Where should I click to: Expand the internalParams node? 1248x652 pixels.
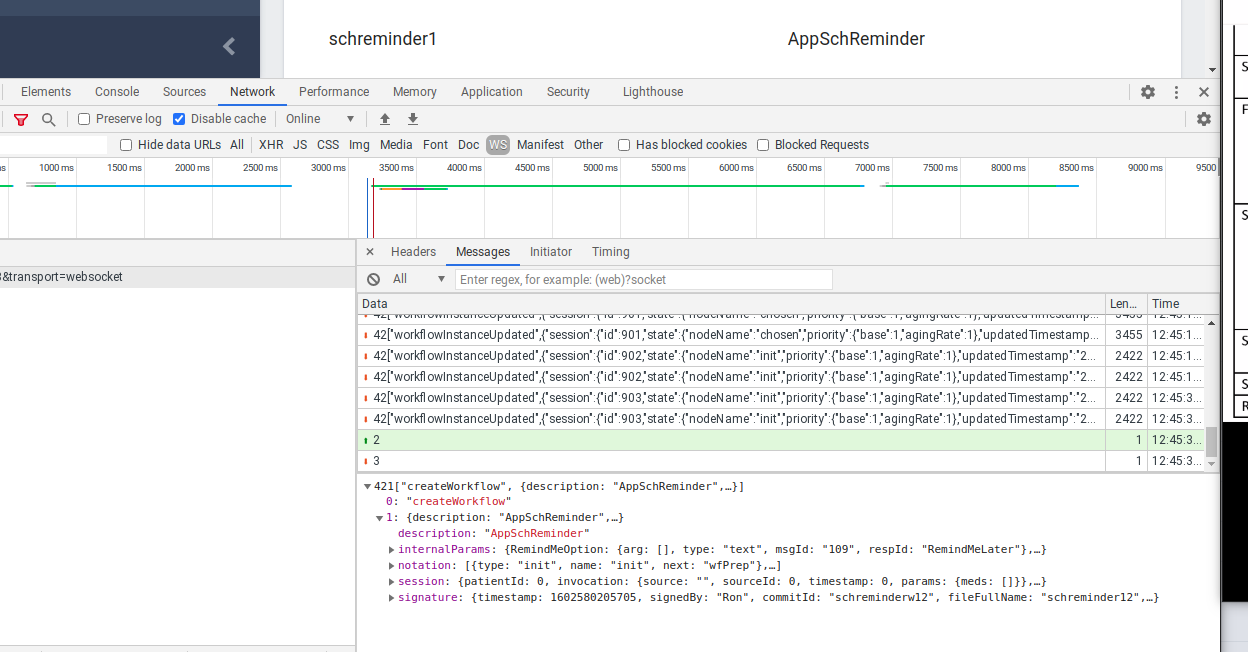click(391, 550)
